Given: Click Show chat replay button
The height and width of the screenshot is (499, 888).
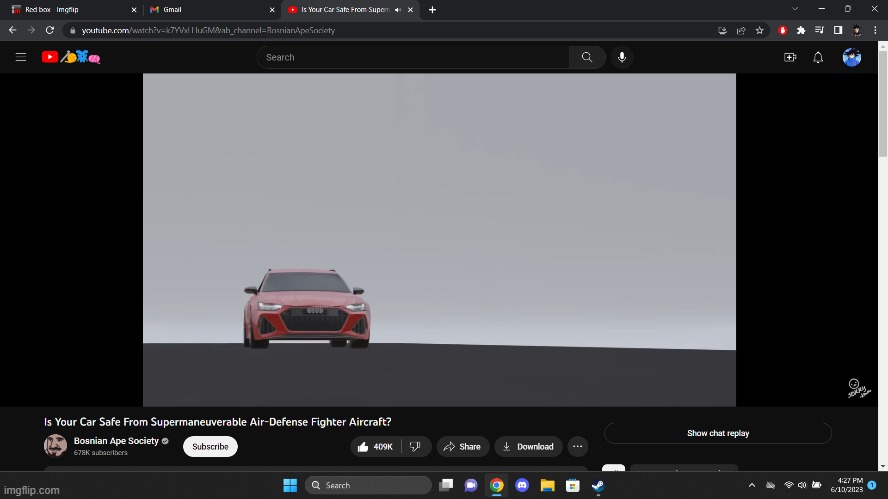Looking at the screenshot, I should tap(718, 433).
